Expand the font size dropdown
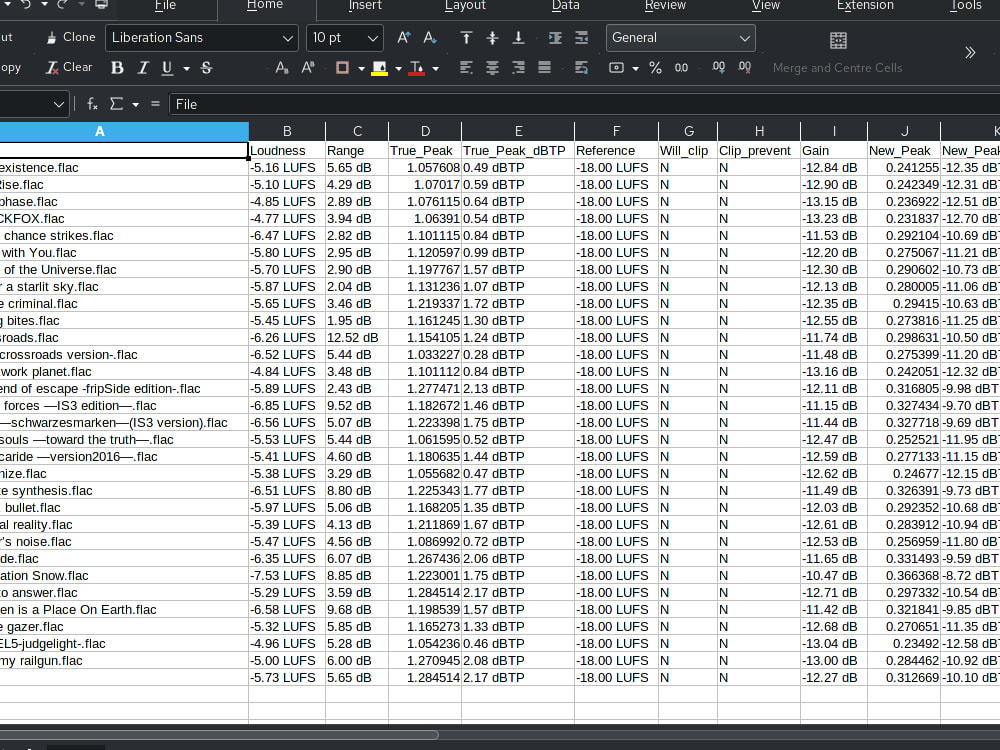 click(372, 38)
